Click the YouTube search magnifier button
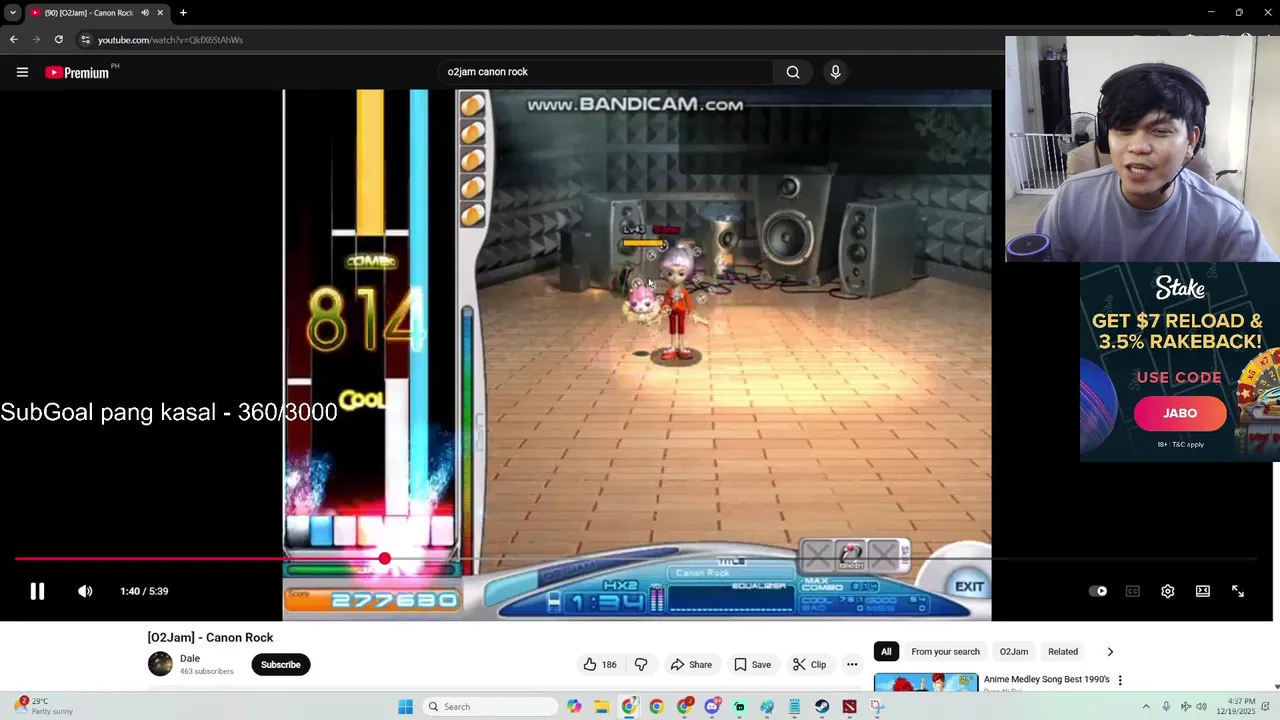Viewport: 1280px width, 720px height. click(793, 72)
